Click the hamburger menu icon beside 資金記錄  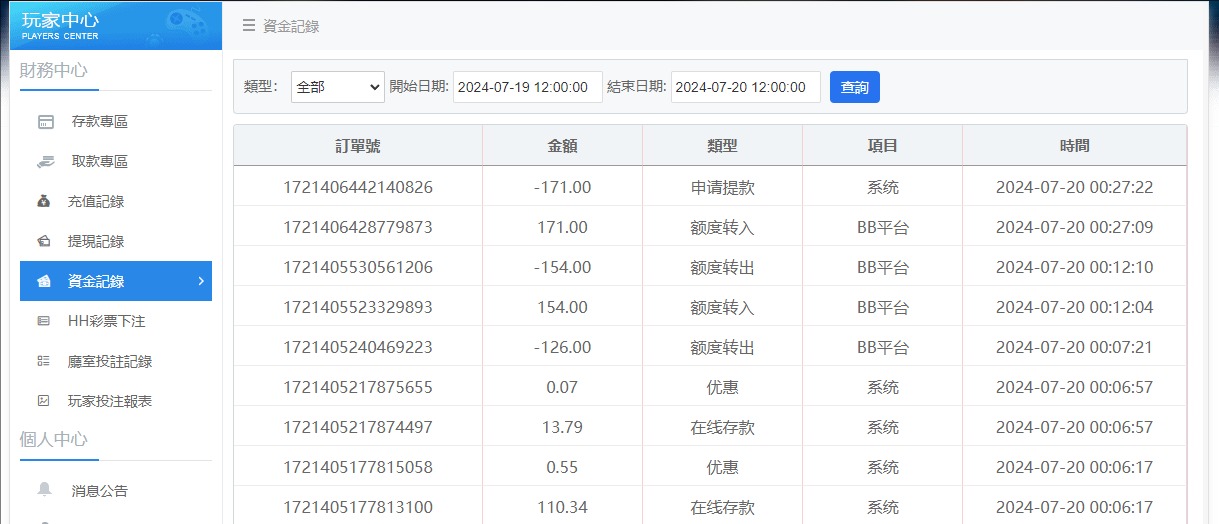pos(249,26)
